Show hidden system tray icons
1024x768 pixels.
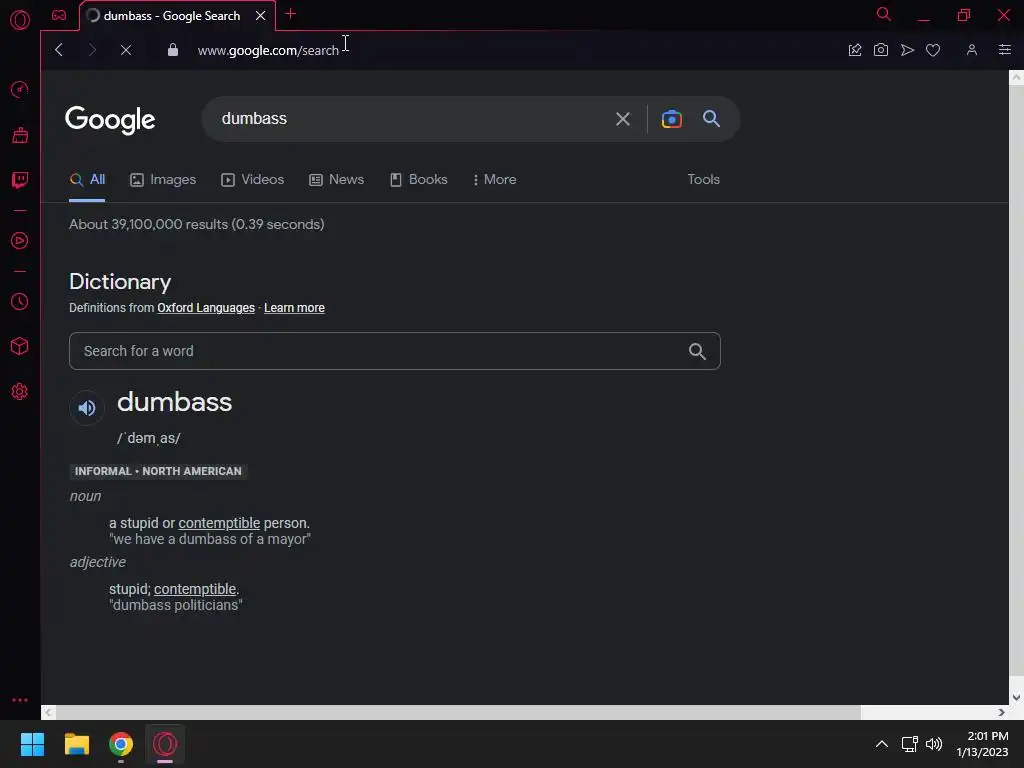[881, 744]
